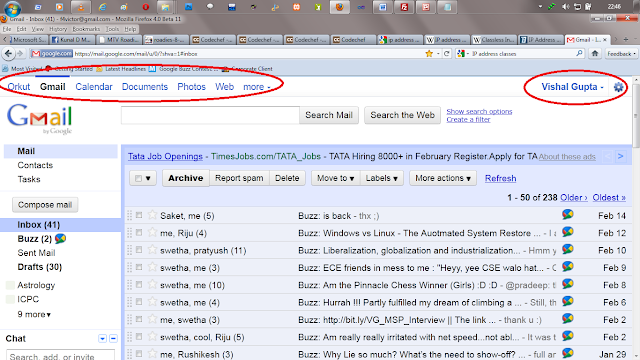Show the next ad with the right arrow
The height and width of the screenshot is (360, 640).
tap(620, 156)
